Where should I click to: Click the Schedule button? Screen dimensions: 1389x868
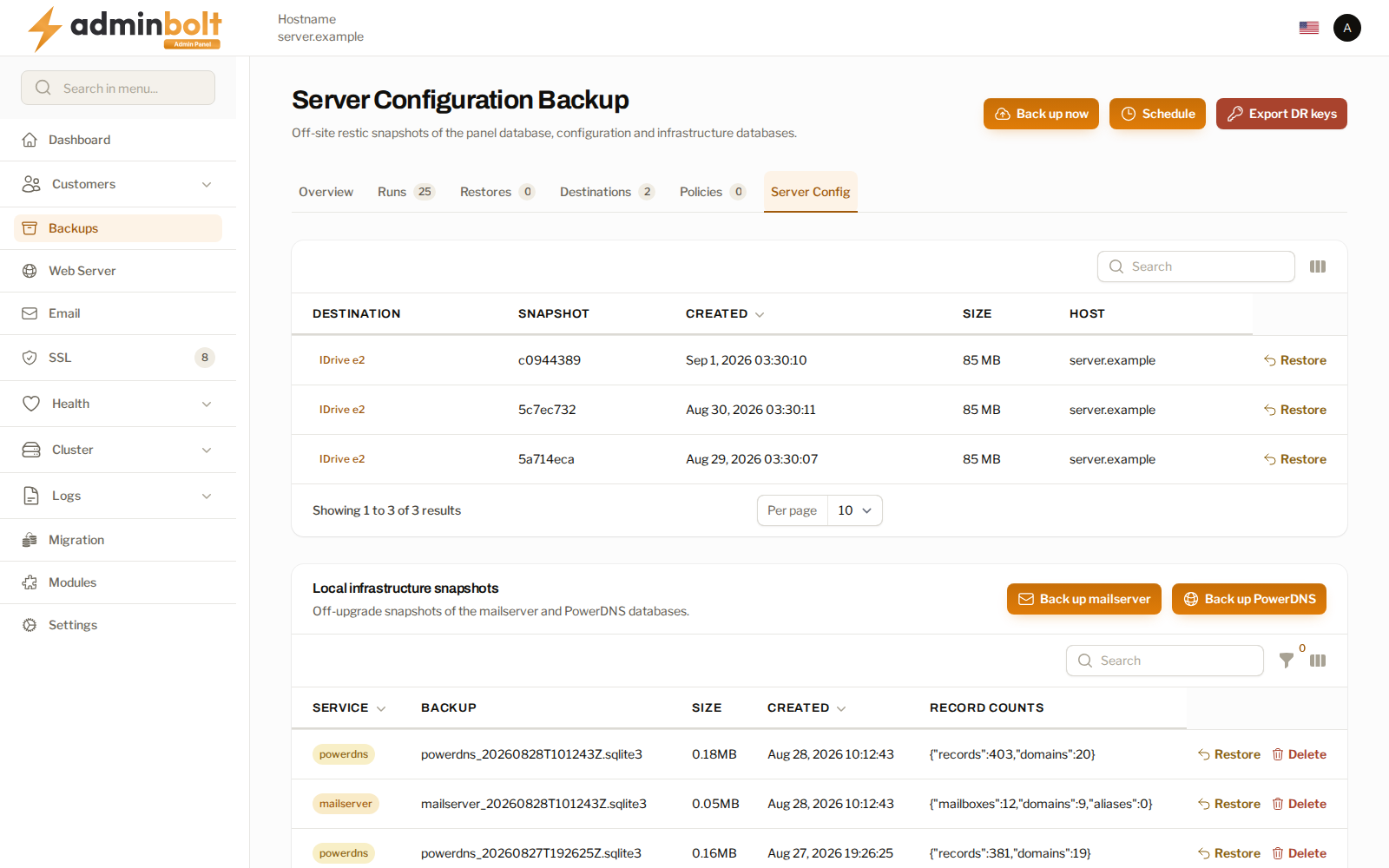pos(1157,114)
